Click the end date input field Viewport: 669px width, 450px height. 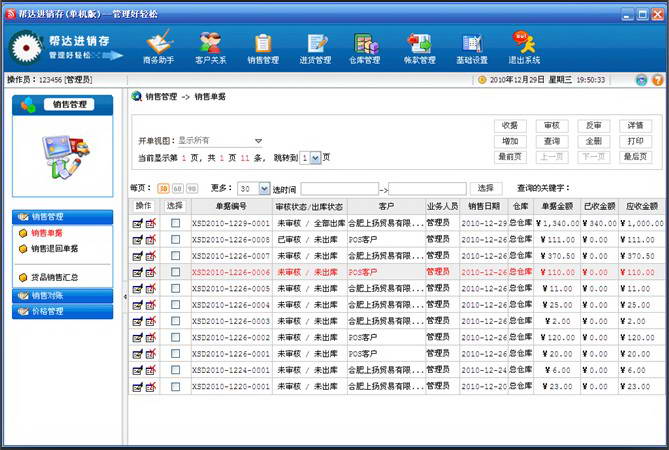[x=427, y=189]
